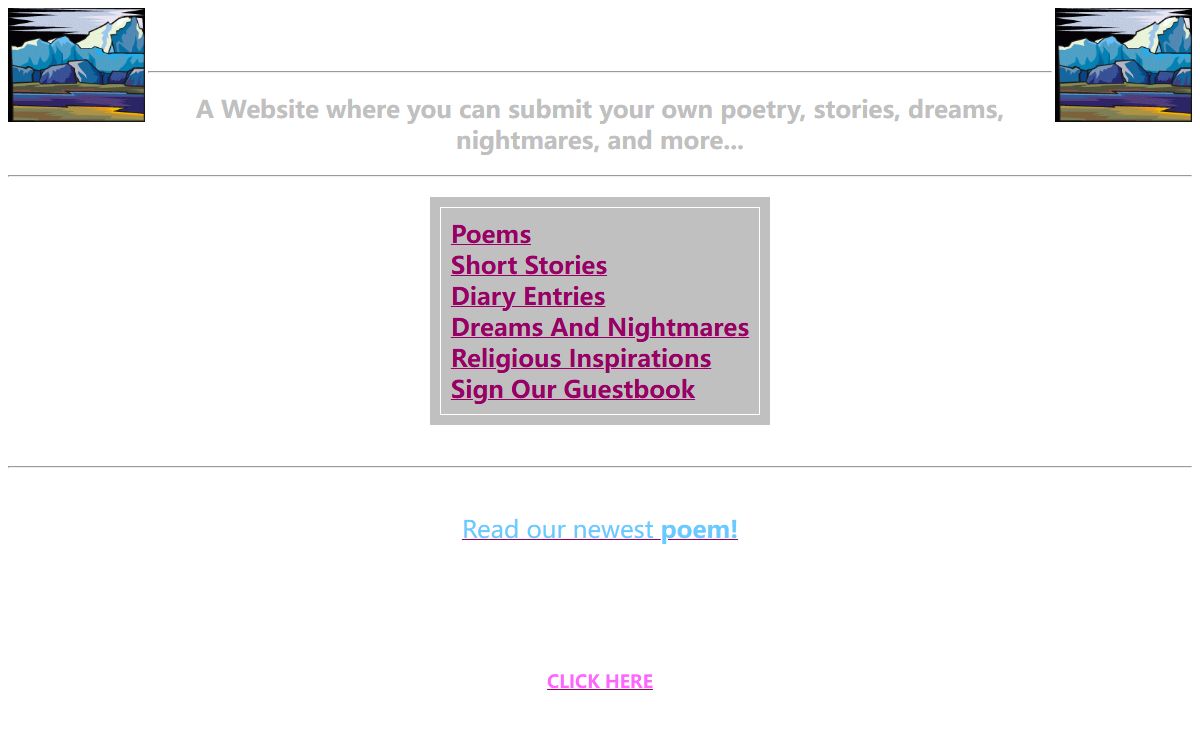
Task: Go to Diary Entries
Action: point(528,296)
